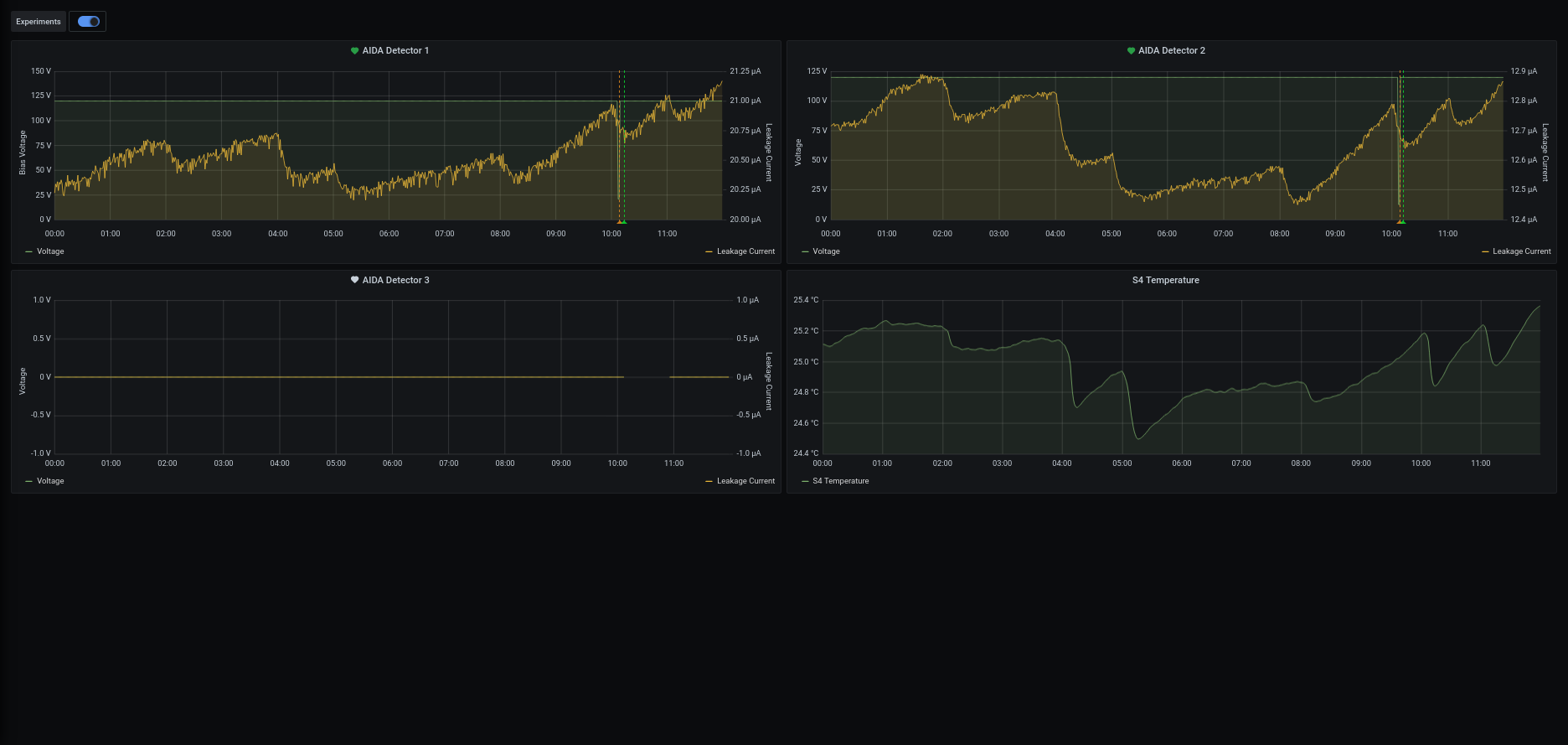The image size is (1568, 745).
Task: Click Leakage Current color line in Detector 3 legend
Action: click(709, 481)
